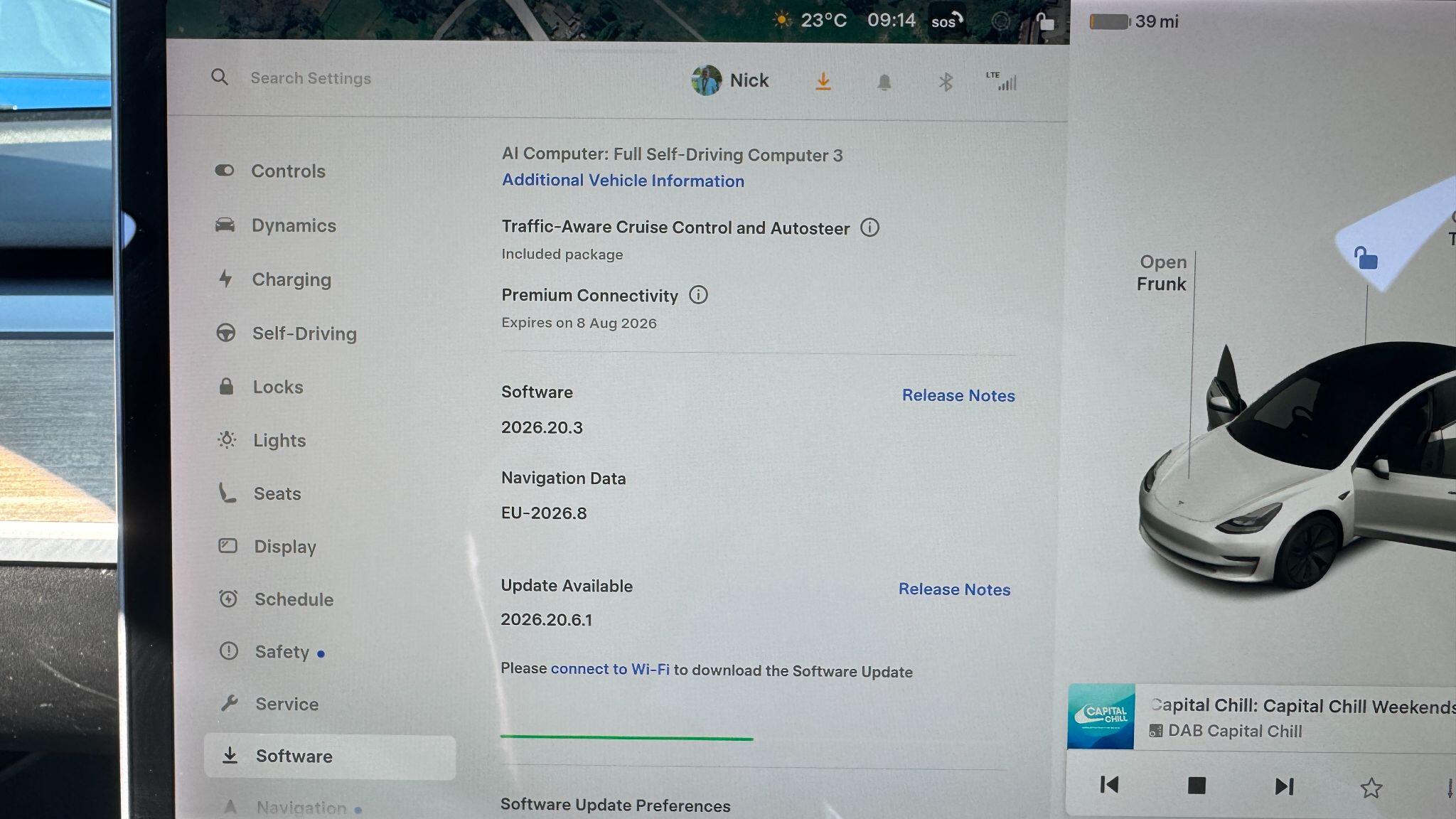Tap the software version 2026.20.3
The height and width of the screenshot is (819, 1456).
point(542,427)
